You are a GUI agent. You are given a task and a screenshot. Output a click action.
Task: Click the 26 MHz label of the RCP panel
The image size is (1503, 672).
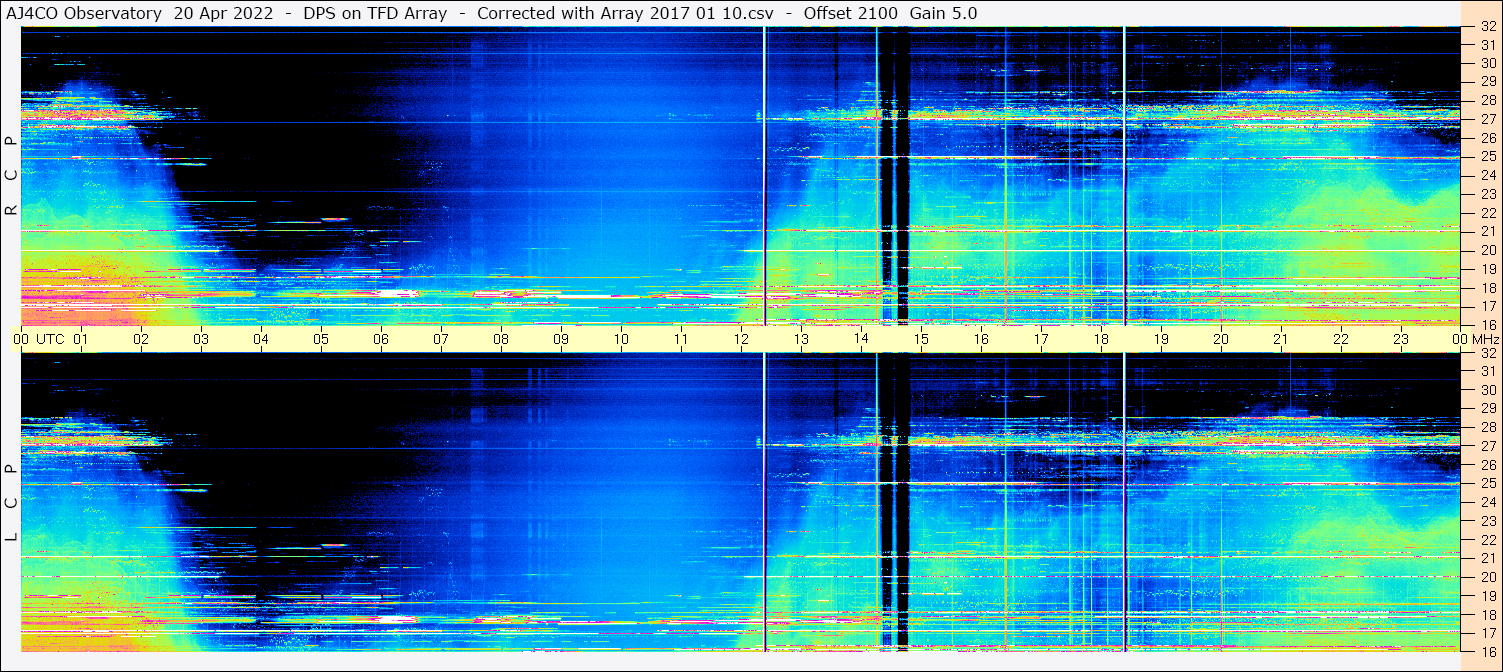click(x=1488, y=138)
